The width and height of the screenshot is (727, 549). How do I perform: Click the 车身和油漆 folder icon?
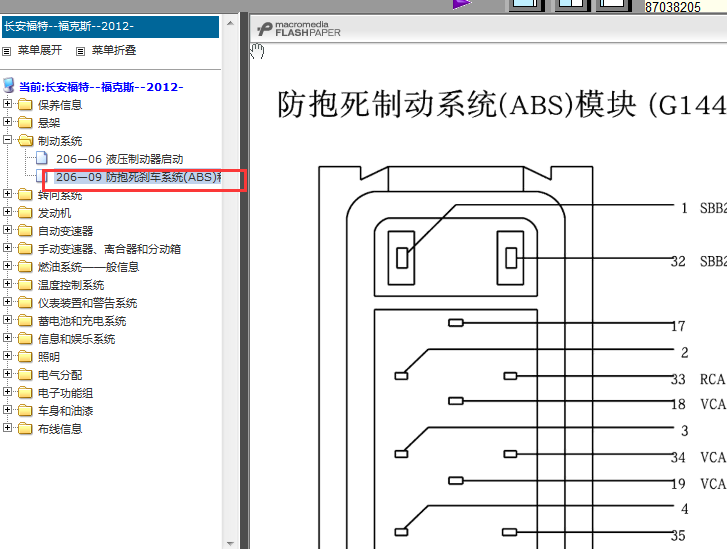(25, 410)
